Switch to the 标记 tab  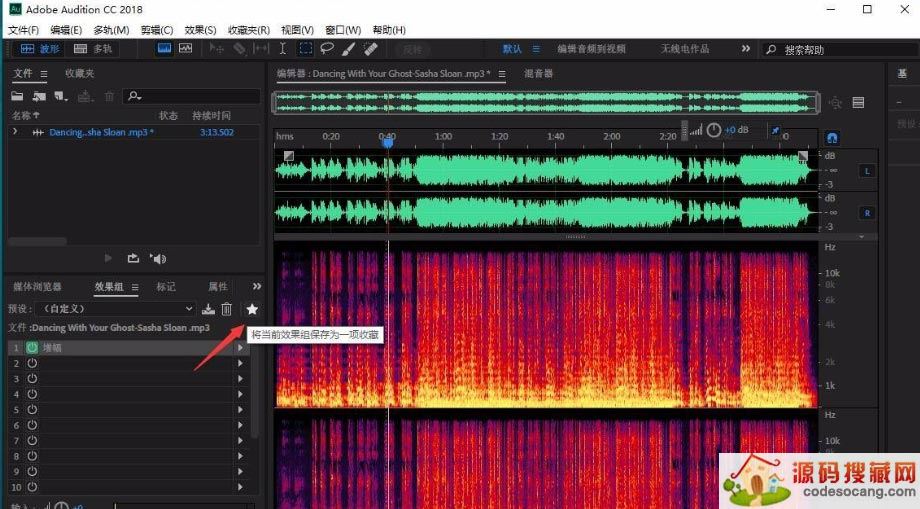point(166,287)
